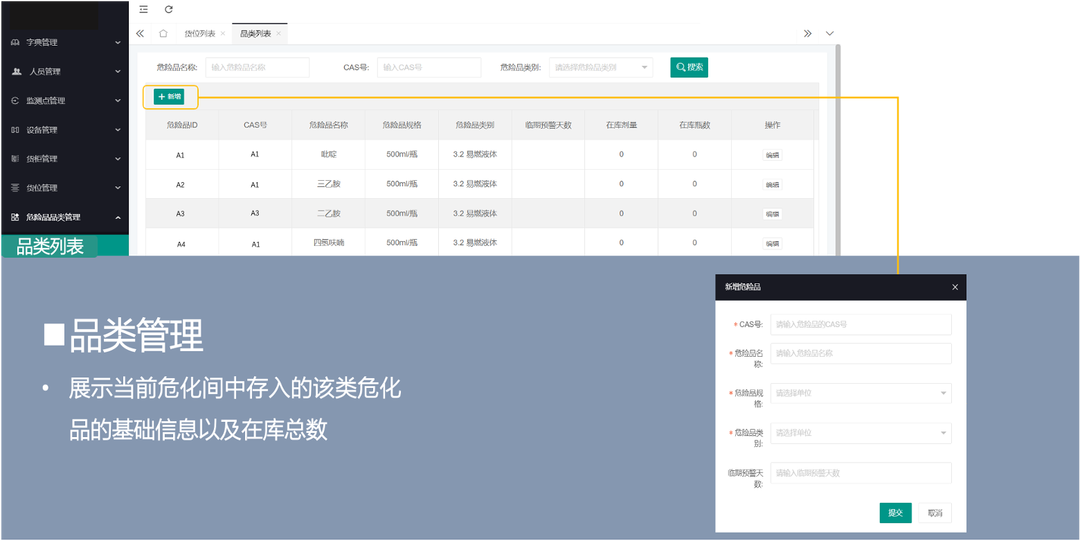This screenshot has width=1080, height=541.
Task: Expand 设备管理 using its chevron
Action: [x=118, y=130]
